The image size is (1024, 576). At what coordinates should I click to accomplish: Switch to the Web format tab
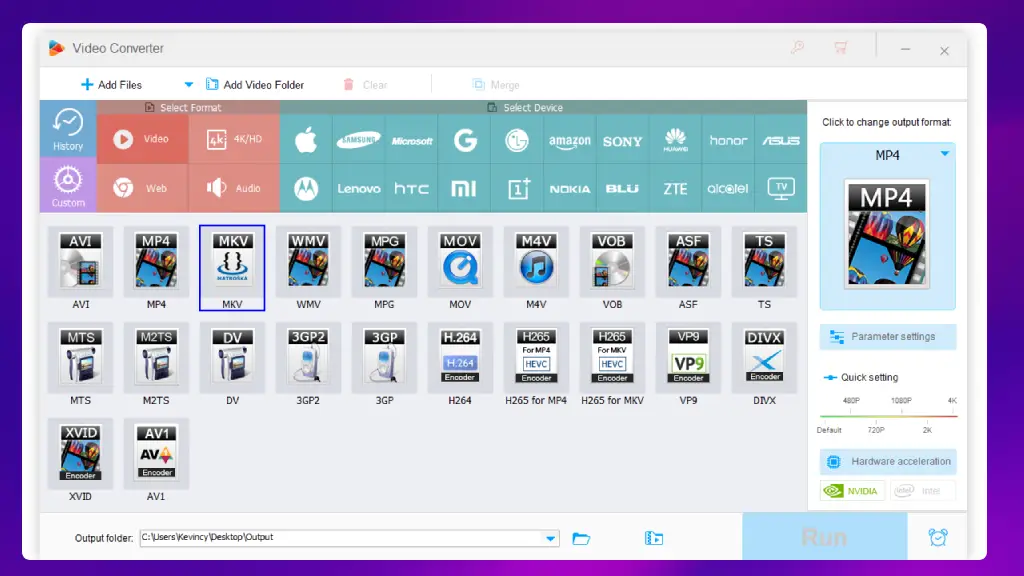click(142, 188)
